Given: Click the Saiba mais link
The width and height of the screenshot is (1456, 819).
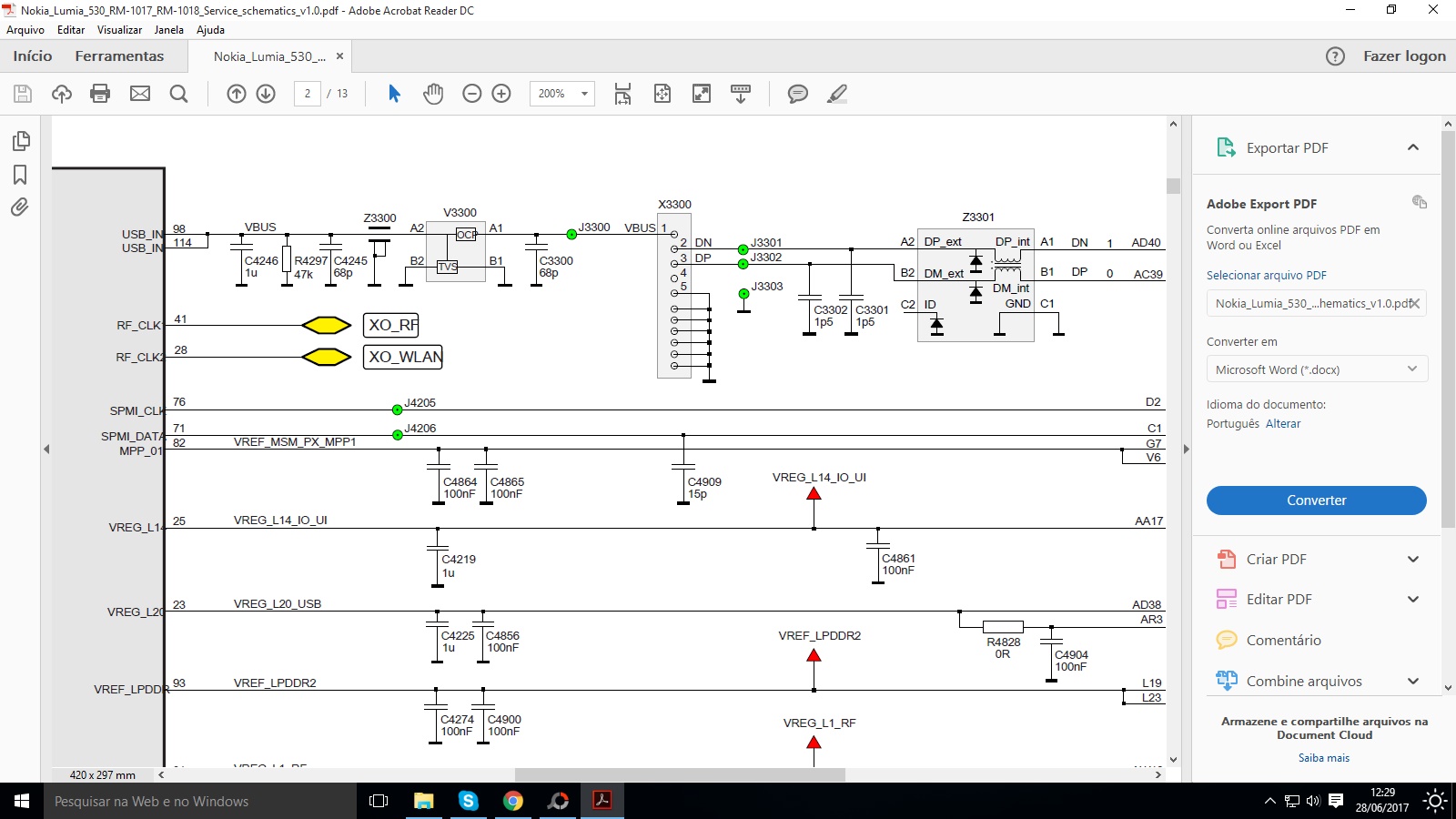Looking at the screenshot, I should point(1324,758).
